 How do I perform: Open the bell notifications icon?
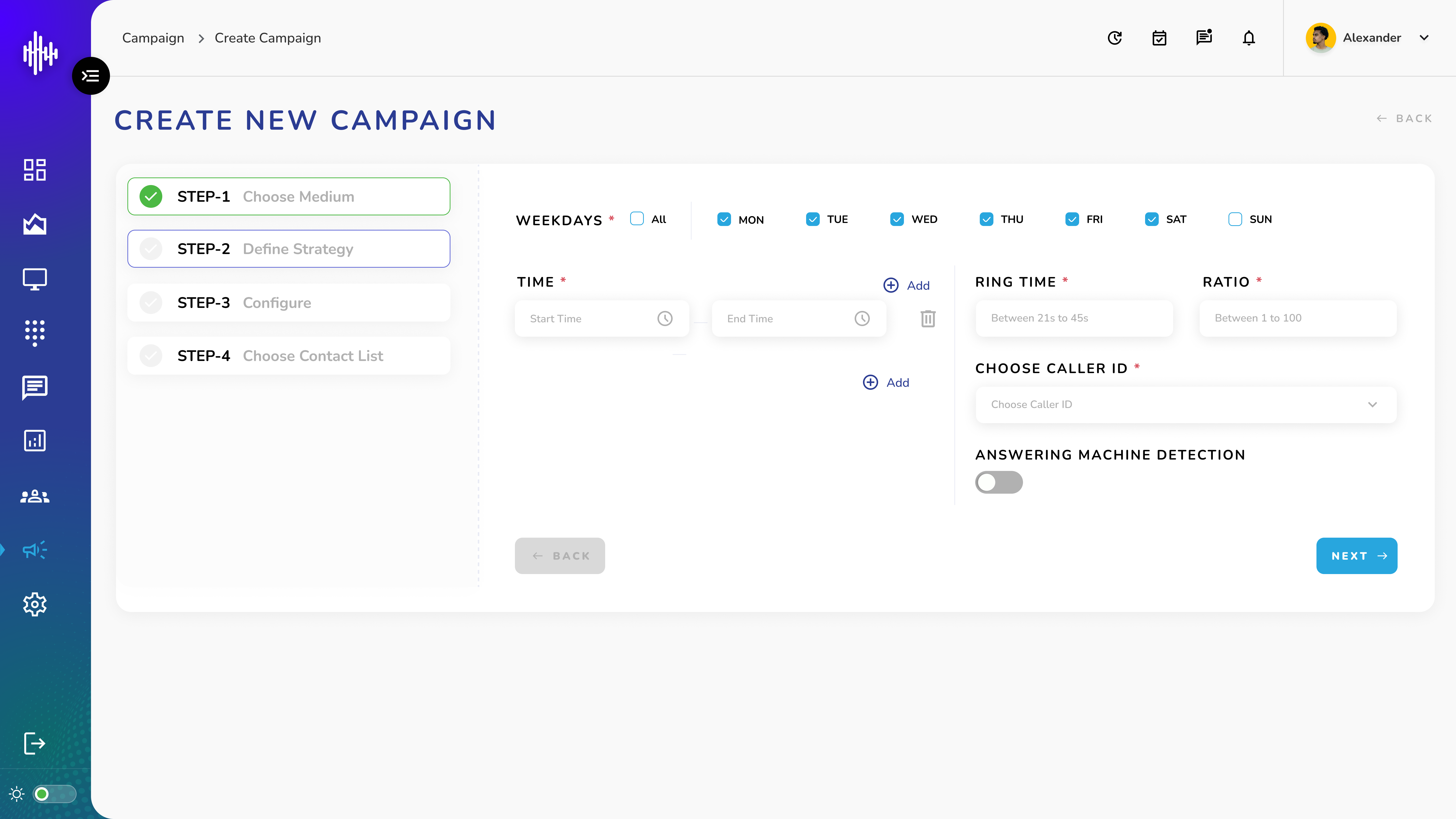point(1249,38)
